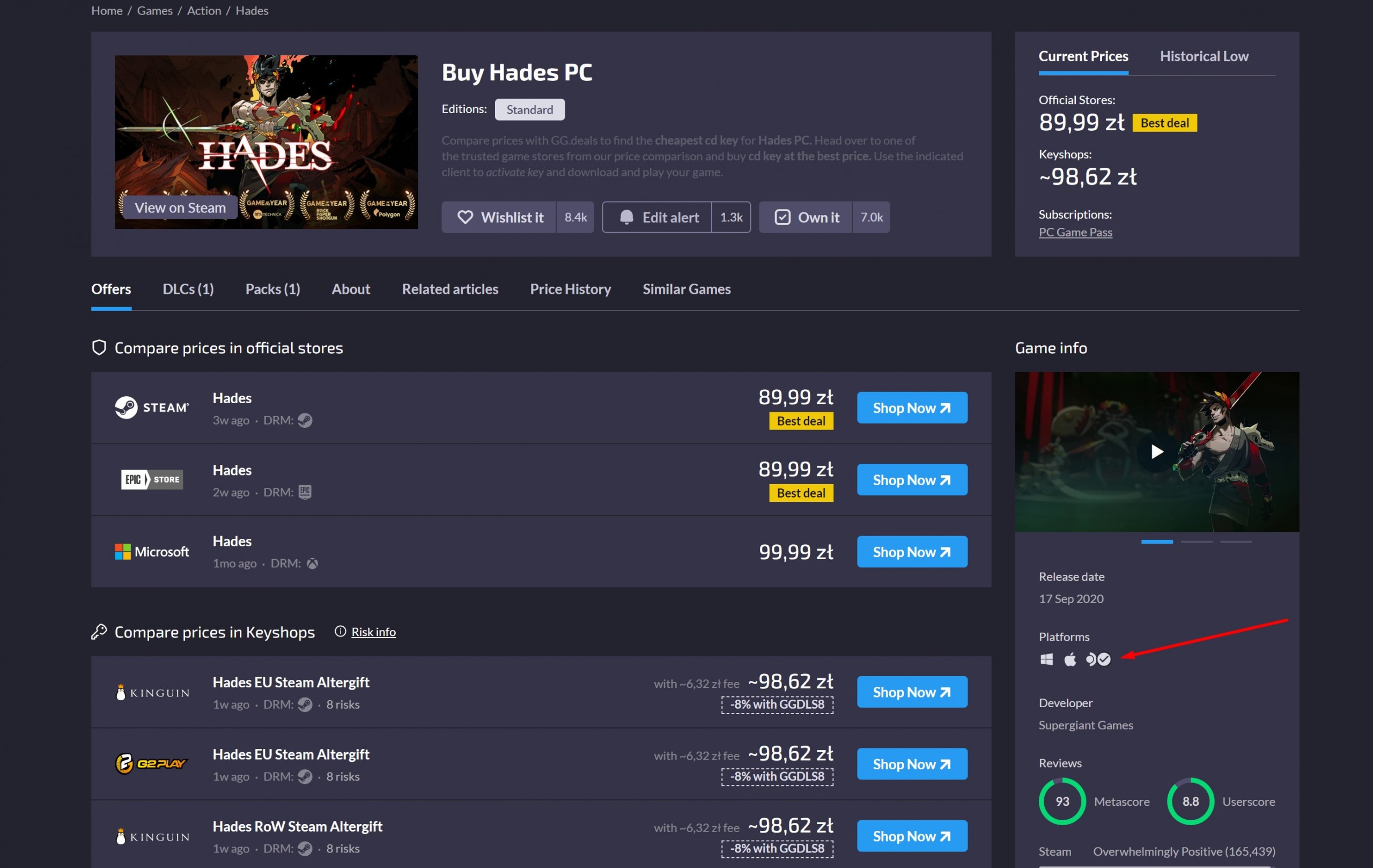Select the first media slide indicator

point(1157,542)
